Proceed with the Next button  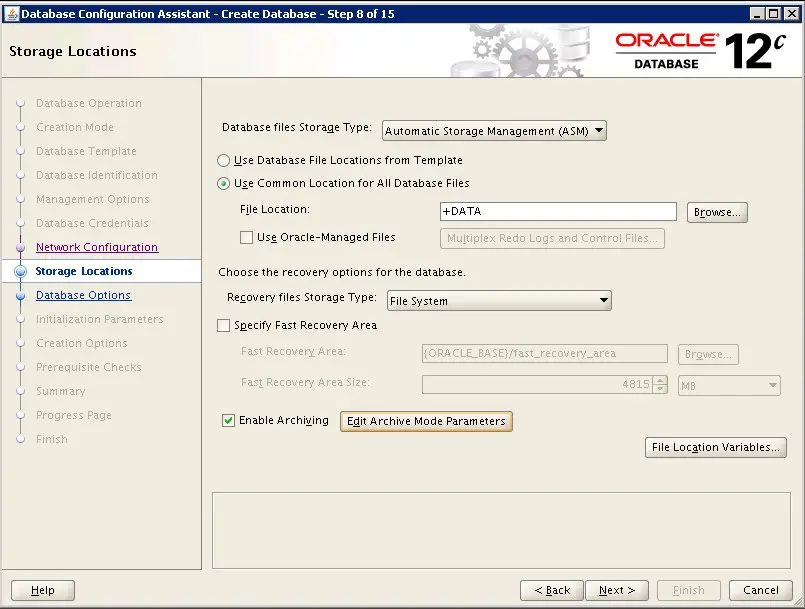coord(617,591)
